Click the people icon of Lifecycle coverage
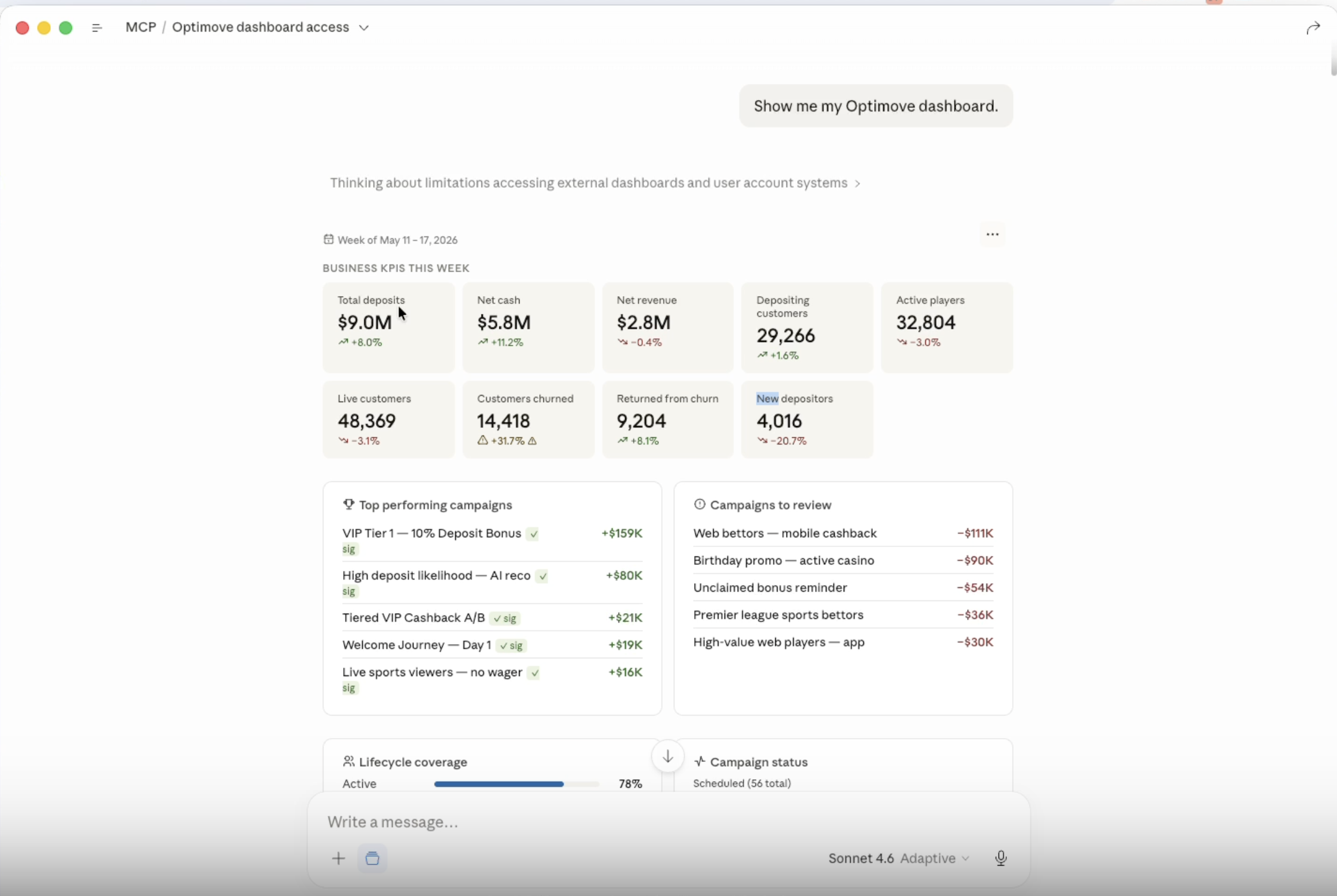 point(349,761)
